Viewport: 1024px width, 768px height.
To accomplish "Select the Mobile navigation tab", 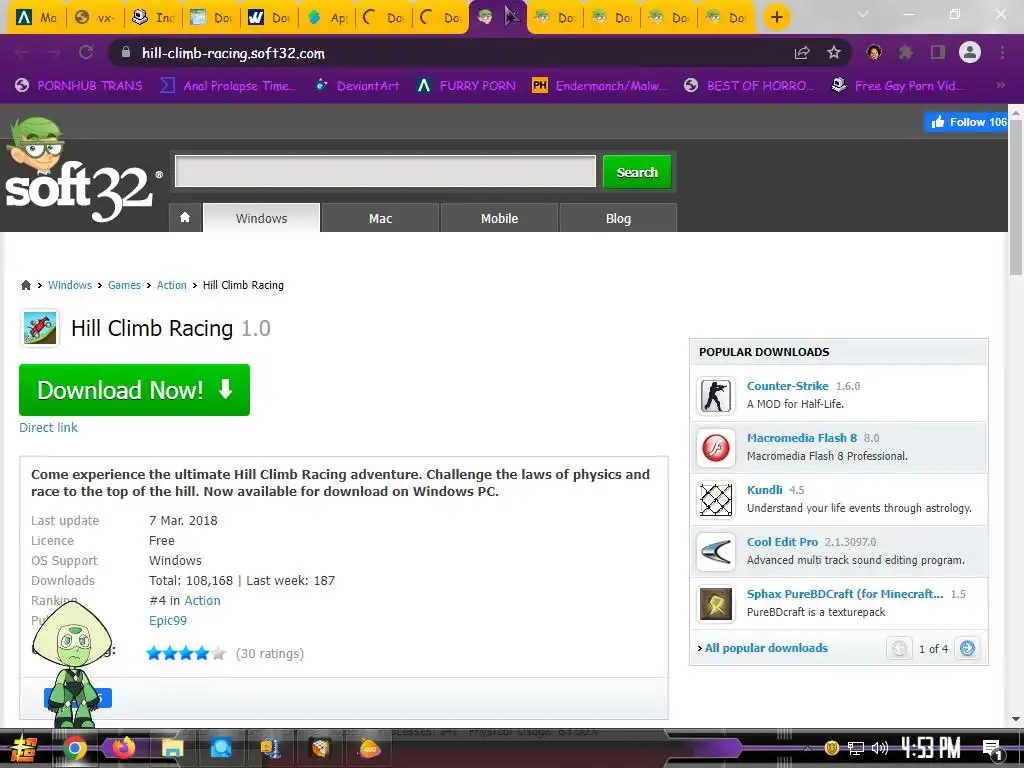I will [x=500, y=218].
